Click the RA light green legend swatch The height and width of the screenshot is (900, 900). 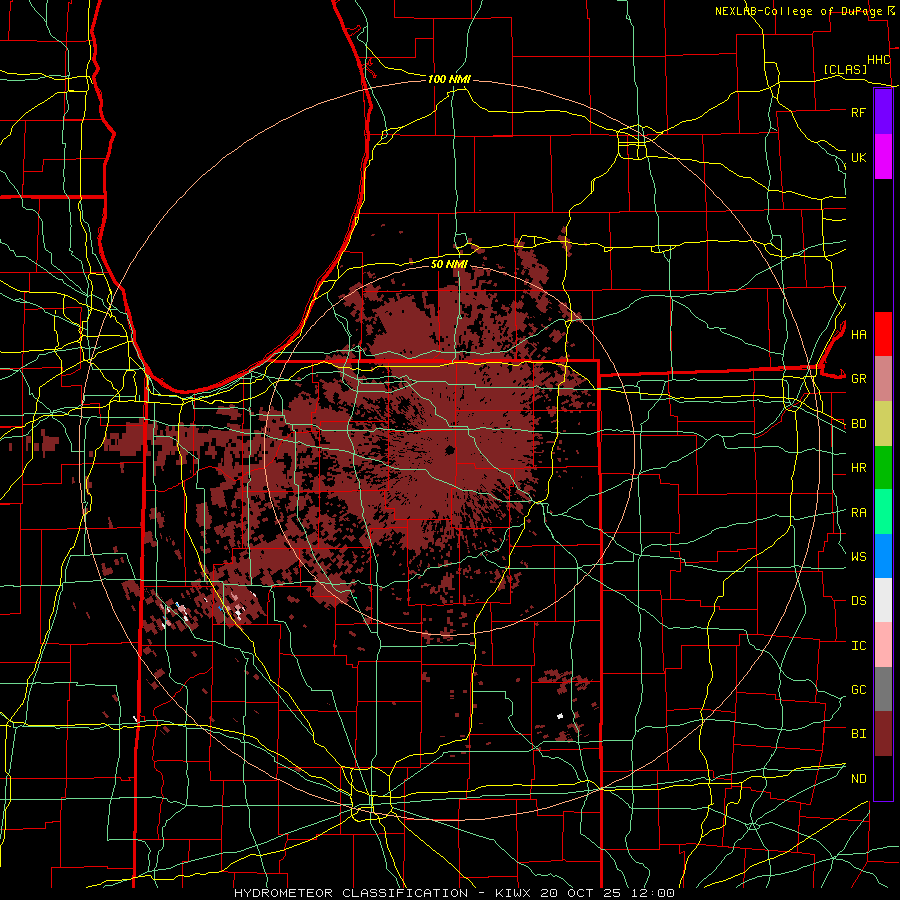click(x=883, y=512)
